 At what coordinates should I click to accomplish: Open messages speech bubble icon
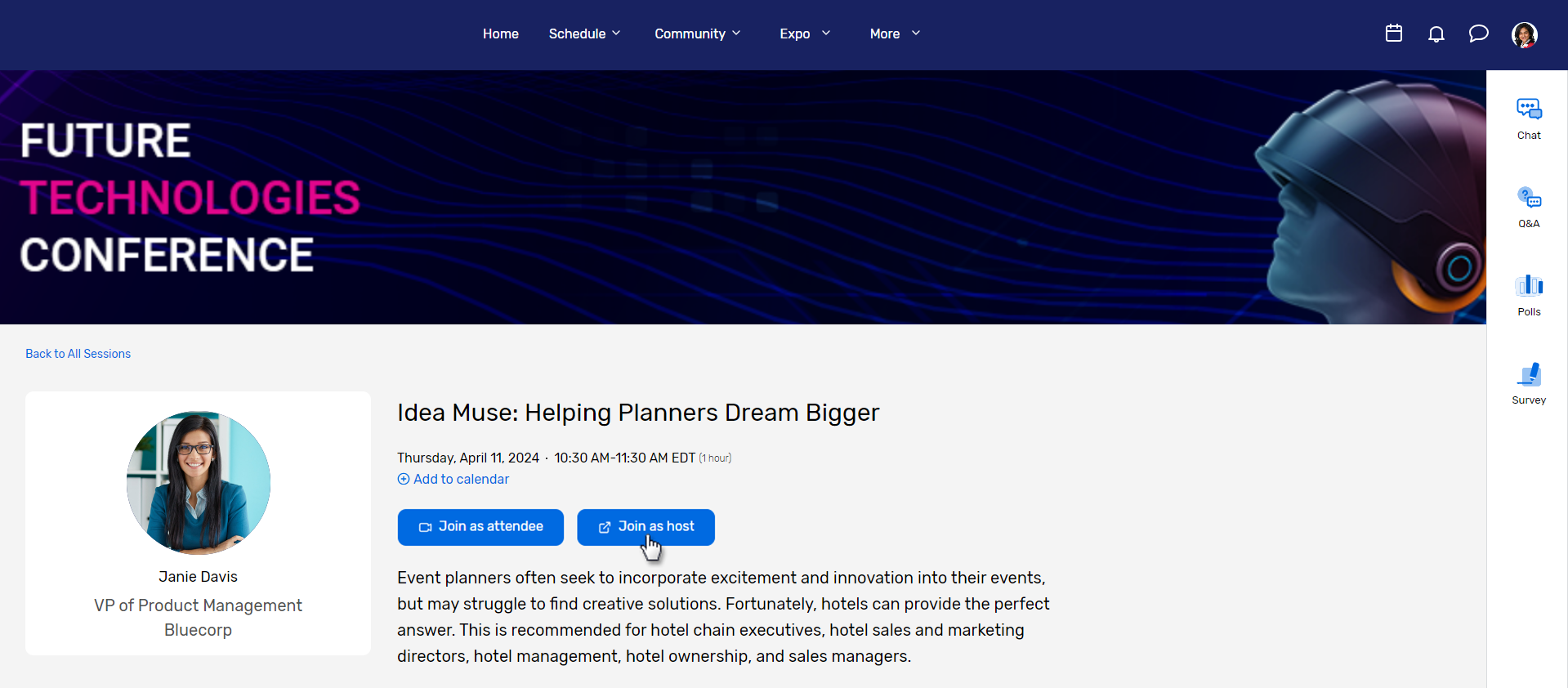pyautogui.click(x=1479, y=34)
